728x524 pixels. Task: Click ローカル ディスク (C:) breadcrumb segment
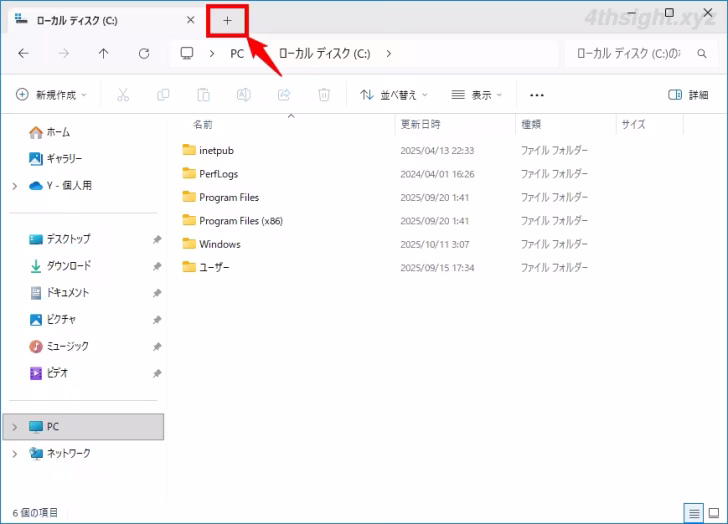(325, 54)
